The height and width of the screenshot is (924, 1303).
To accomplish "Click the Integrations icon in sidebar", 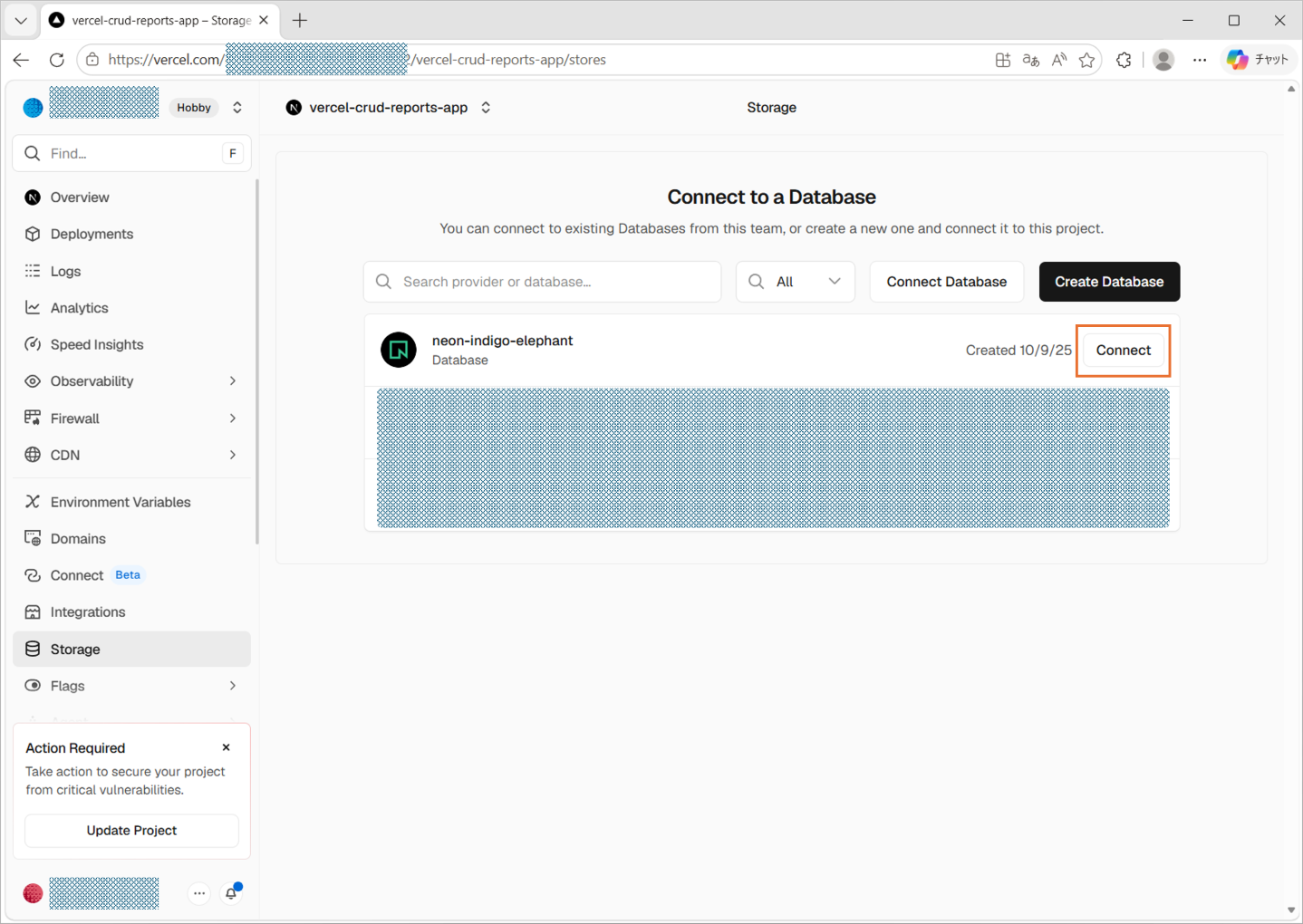I will 33,612.
